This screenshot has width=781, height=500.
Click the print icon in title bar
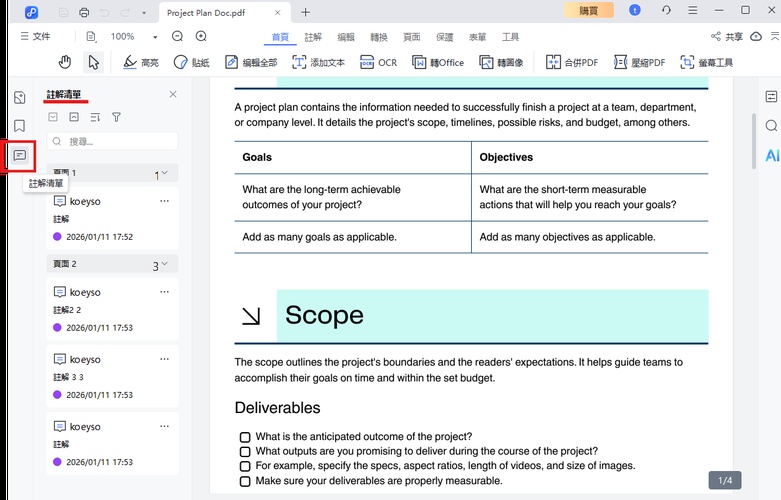point(84,12)
